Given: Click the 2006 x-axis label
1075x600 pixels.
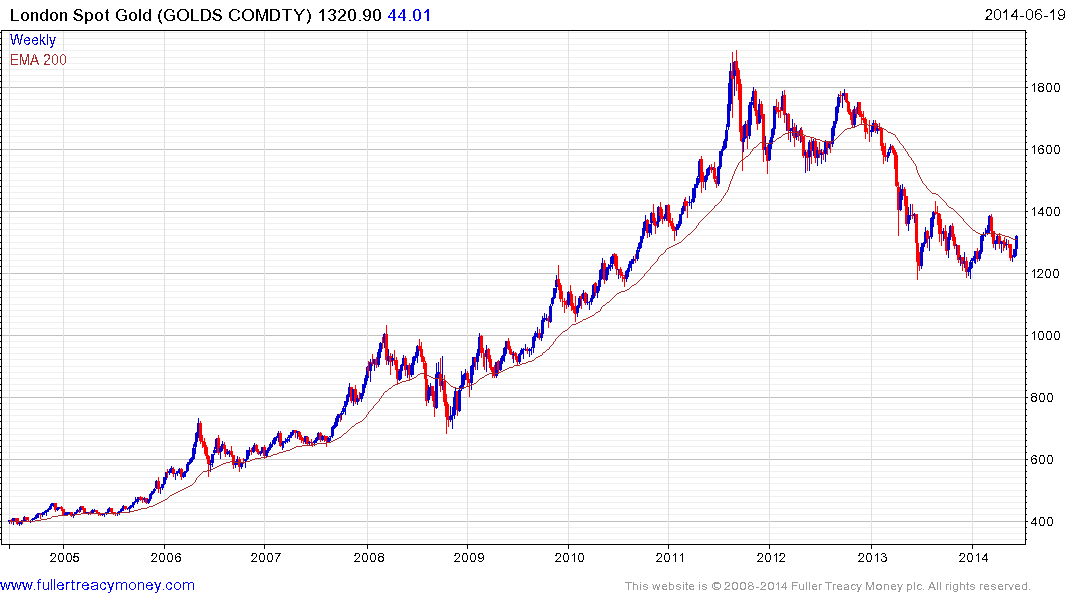Looking at the screenshot, I should pyautogui.click(x=166, y=557).
